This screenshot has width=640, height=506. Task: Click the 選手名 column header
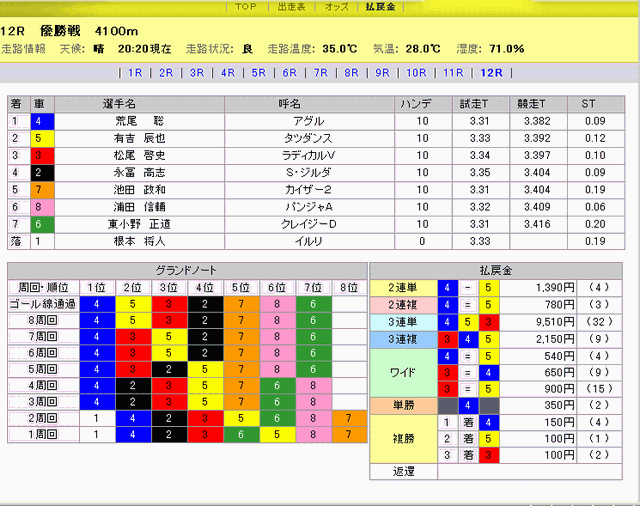pyautogui.click(x=139, y=104)
